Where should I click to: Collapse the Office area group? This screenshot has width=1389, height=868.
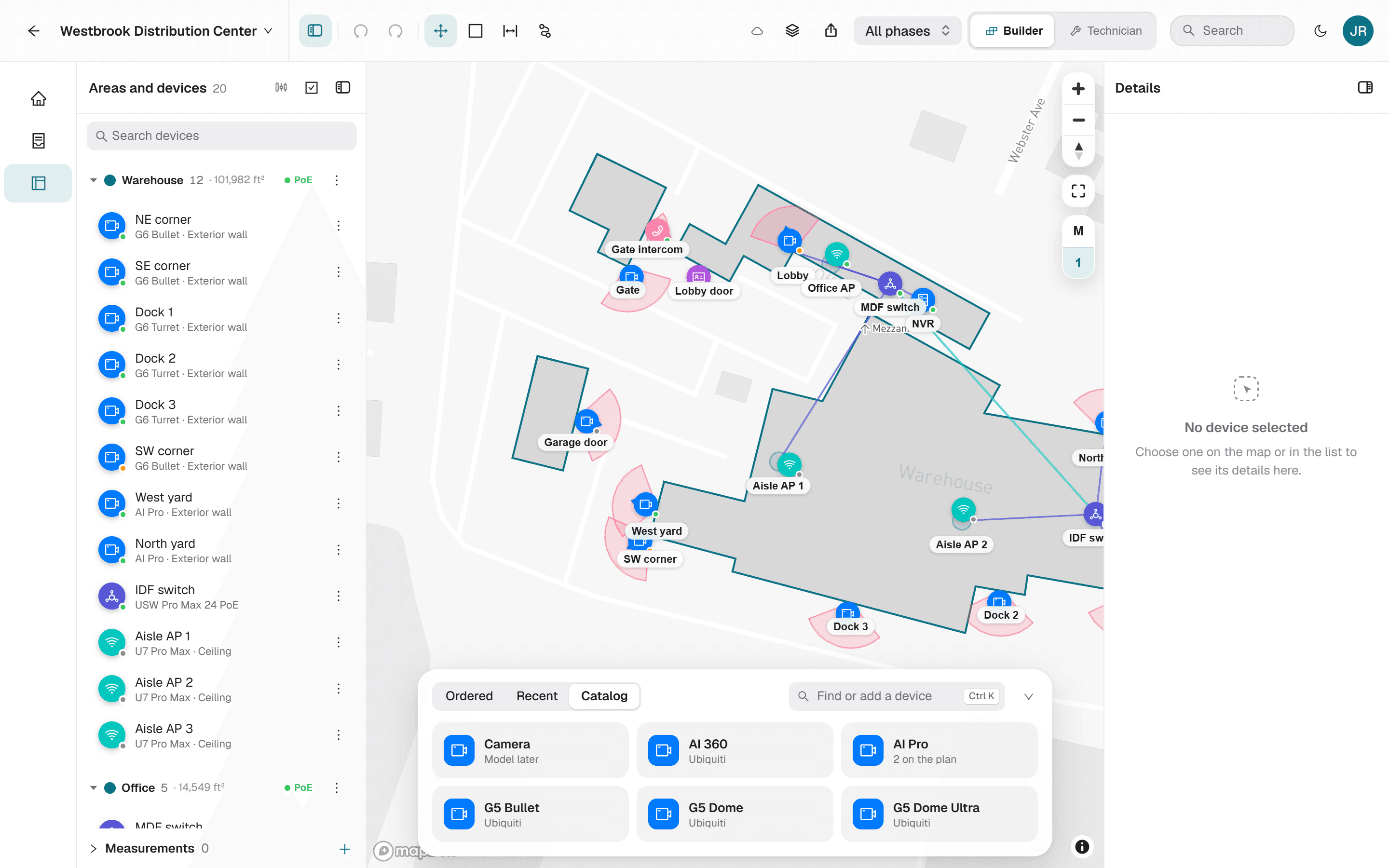(94, 787)
